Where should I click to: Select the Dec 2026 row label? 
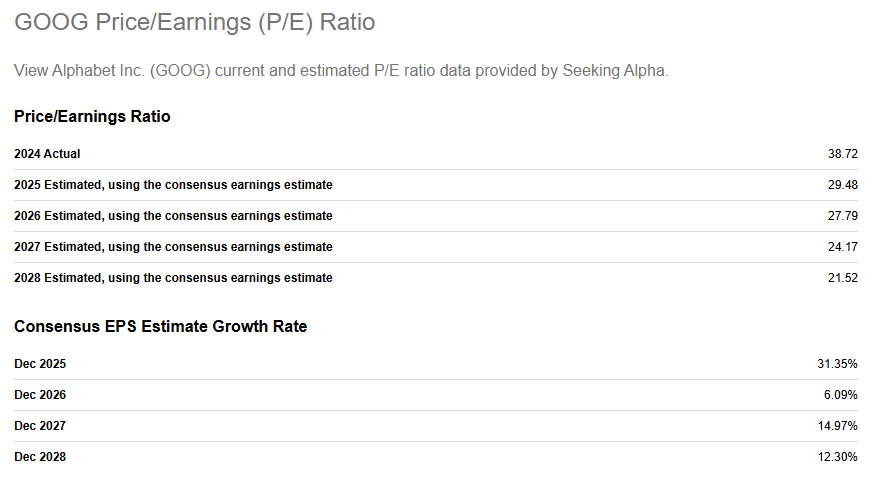coord(40,395)
